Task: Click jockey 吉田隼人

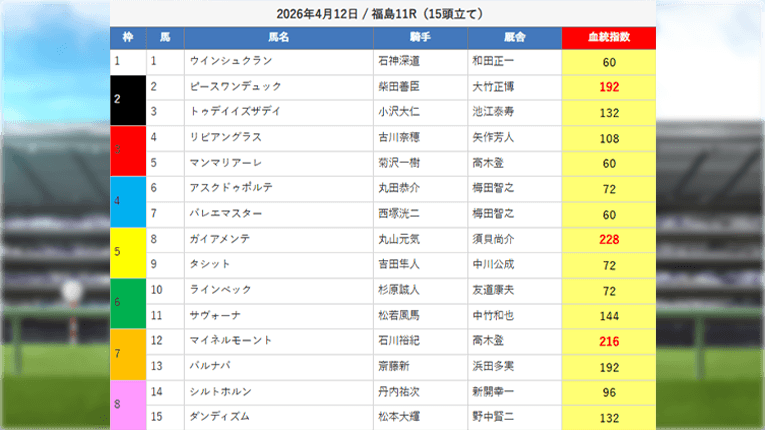Action: pyautogui.click(x=399, y=264)
